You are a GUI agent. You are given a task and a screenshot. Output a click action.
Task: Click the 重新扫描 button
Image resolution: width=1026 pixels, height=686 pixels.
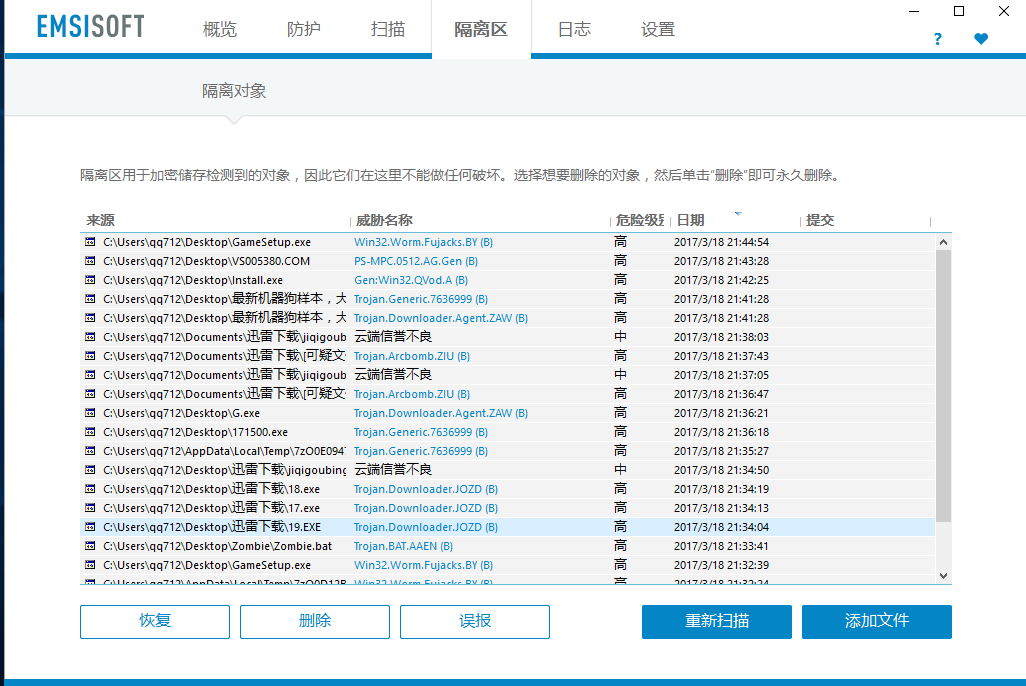716,621
